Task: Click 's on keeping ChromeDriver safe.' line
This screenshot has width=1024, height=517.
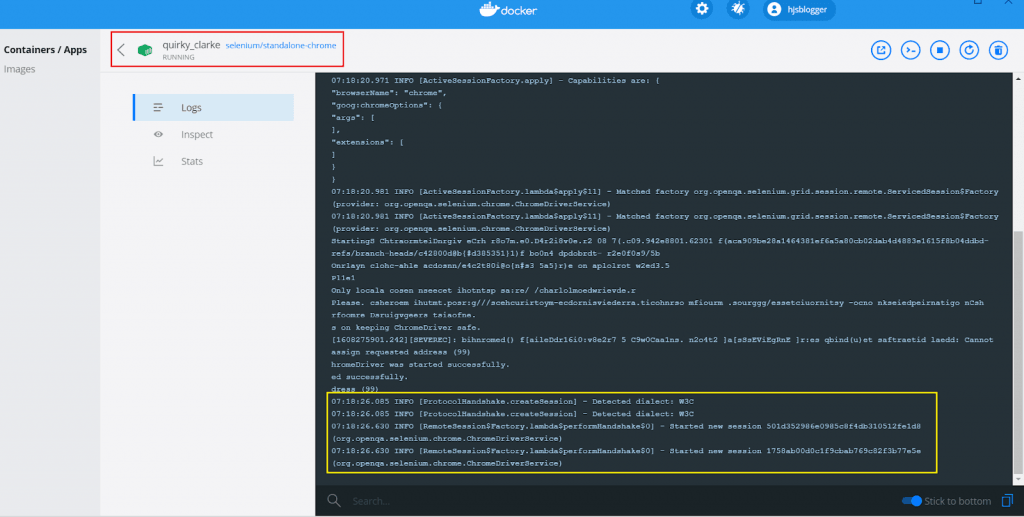Action: tap(406, 328)
